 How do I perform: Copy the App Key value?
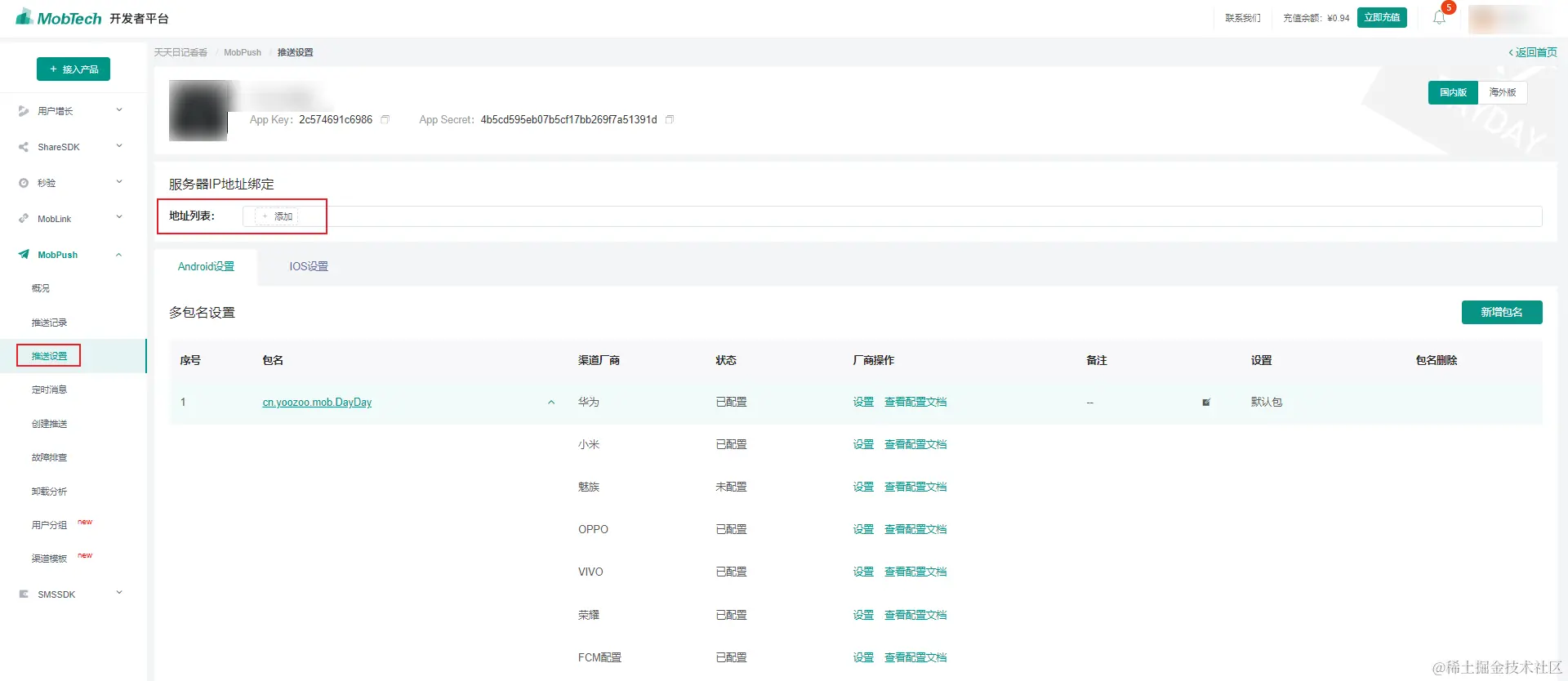coord(385,119)
